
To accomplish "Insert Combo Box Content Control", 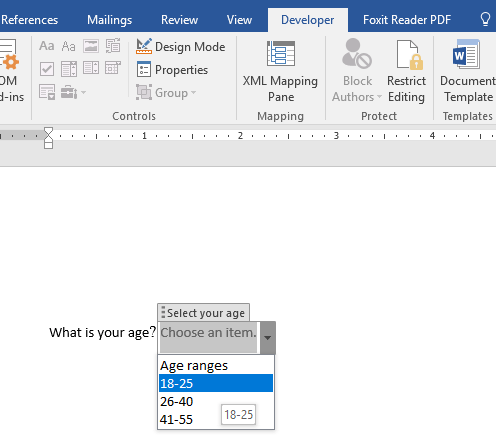I will pyautogui.click(x=69, y=69).
